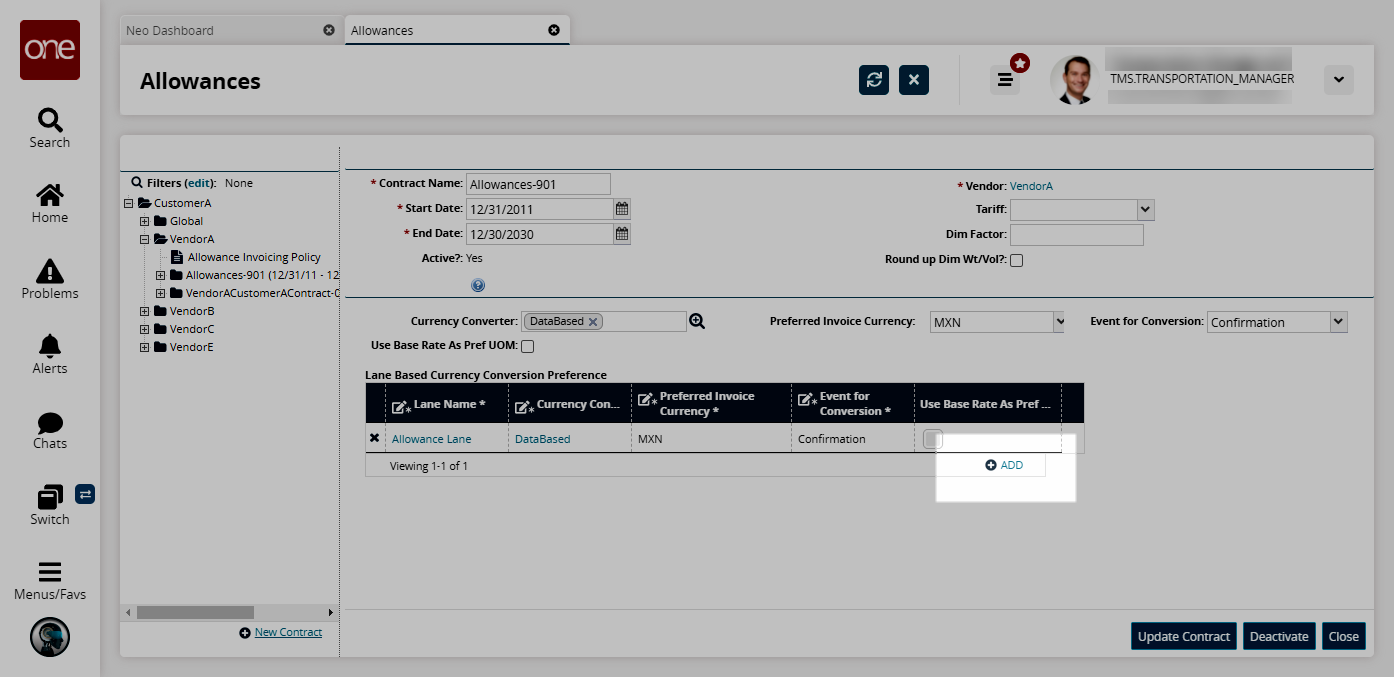
Task: Expand the VendorB tree node
Action: tap(145, 311)
